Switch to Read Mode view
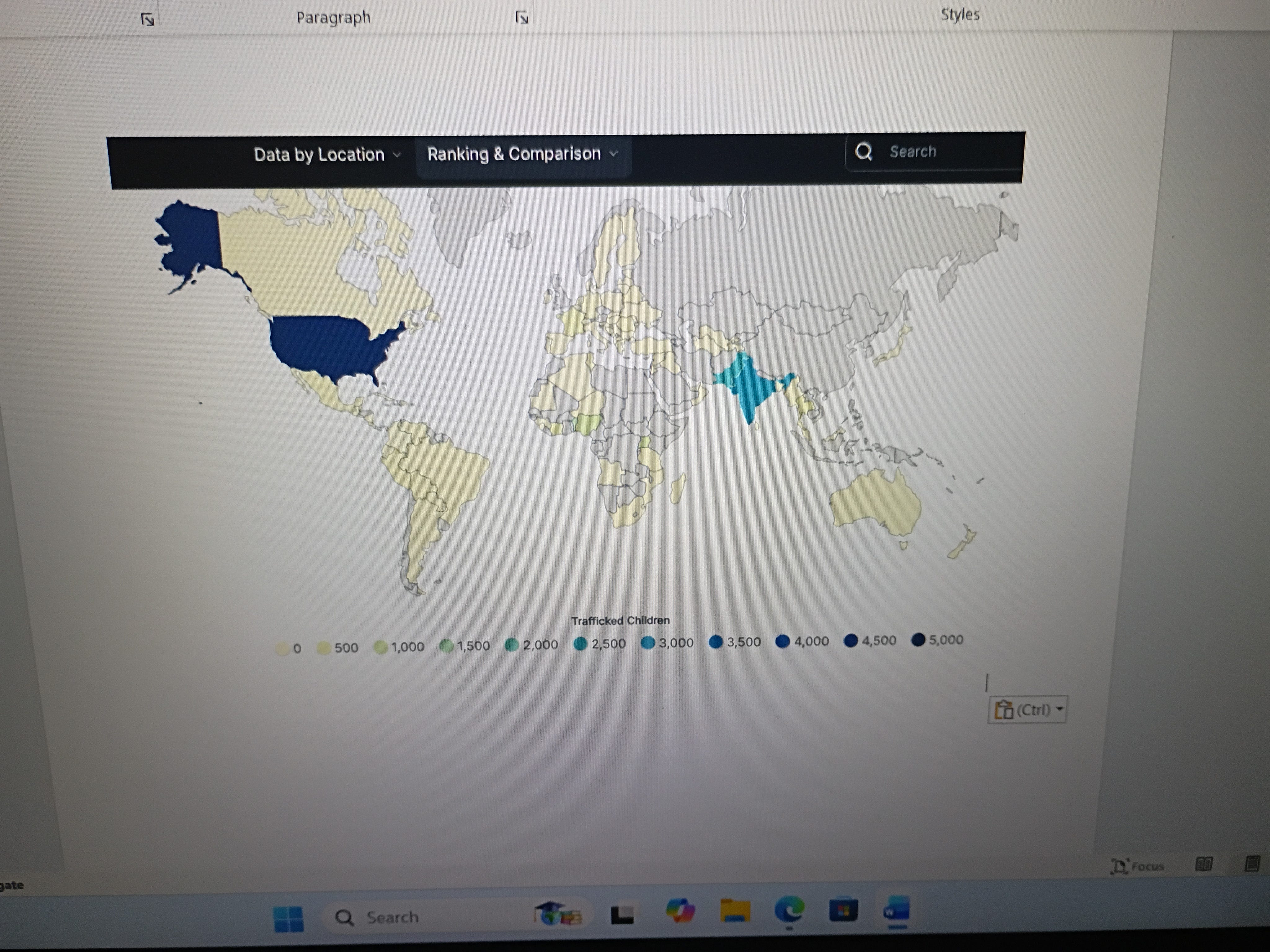Viewport: 1270px width, 952px height. point(1204,864)
